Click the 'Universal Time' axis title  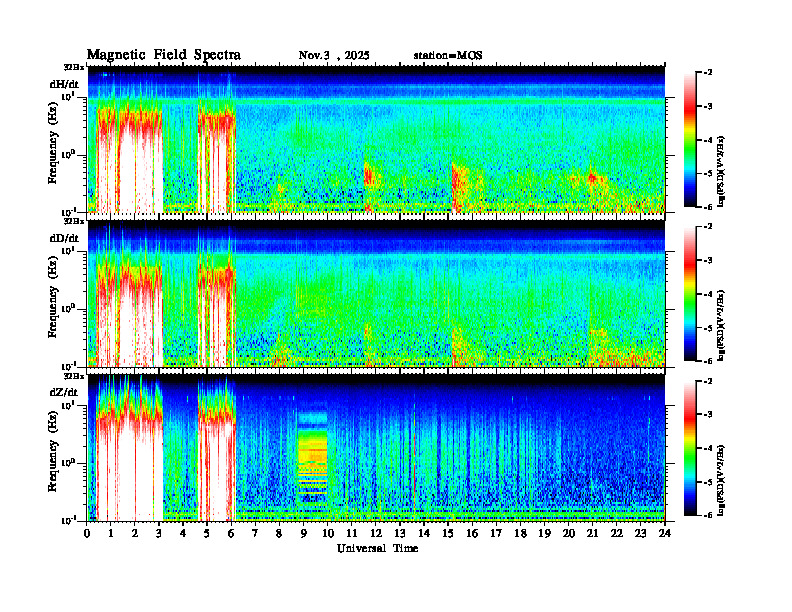coord(377,548)
